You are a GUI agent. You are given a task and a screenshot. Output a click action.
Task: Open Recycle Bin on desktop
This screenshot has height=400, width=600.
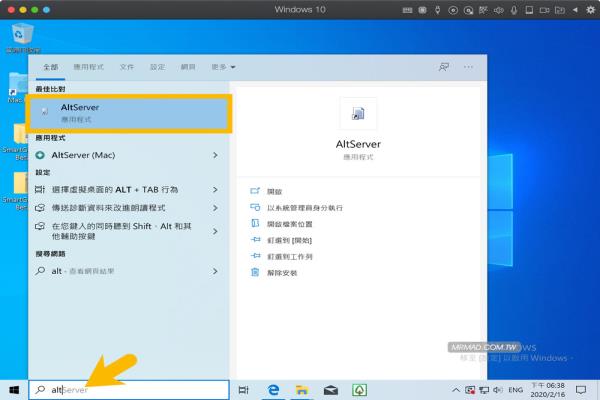[x=22, y=38]
